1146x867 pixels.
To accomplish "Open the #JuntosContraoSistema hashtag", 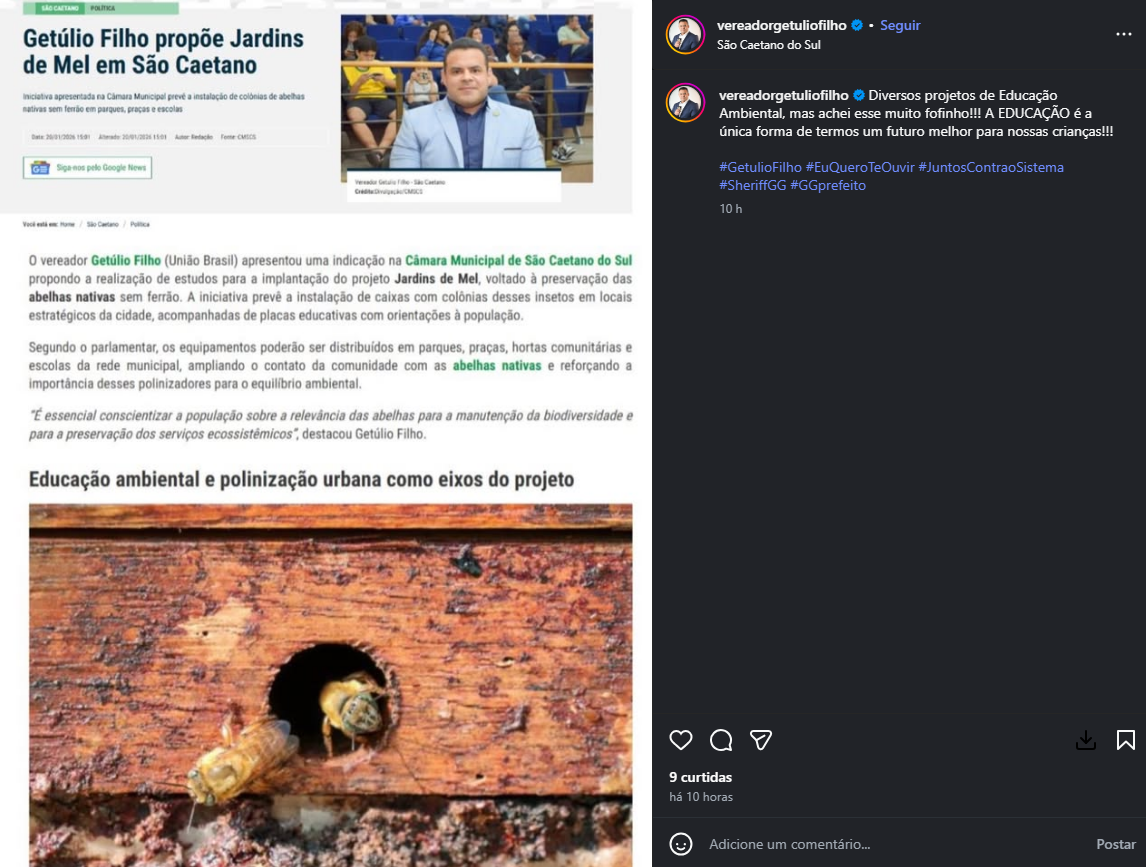I will coord(990,167).
